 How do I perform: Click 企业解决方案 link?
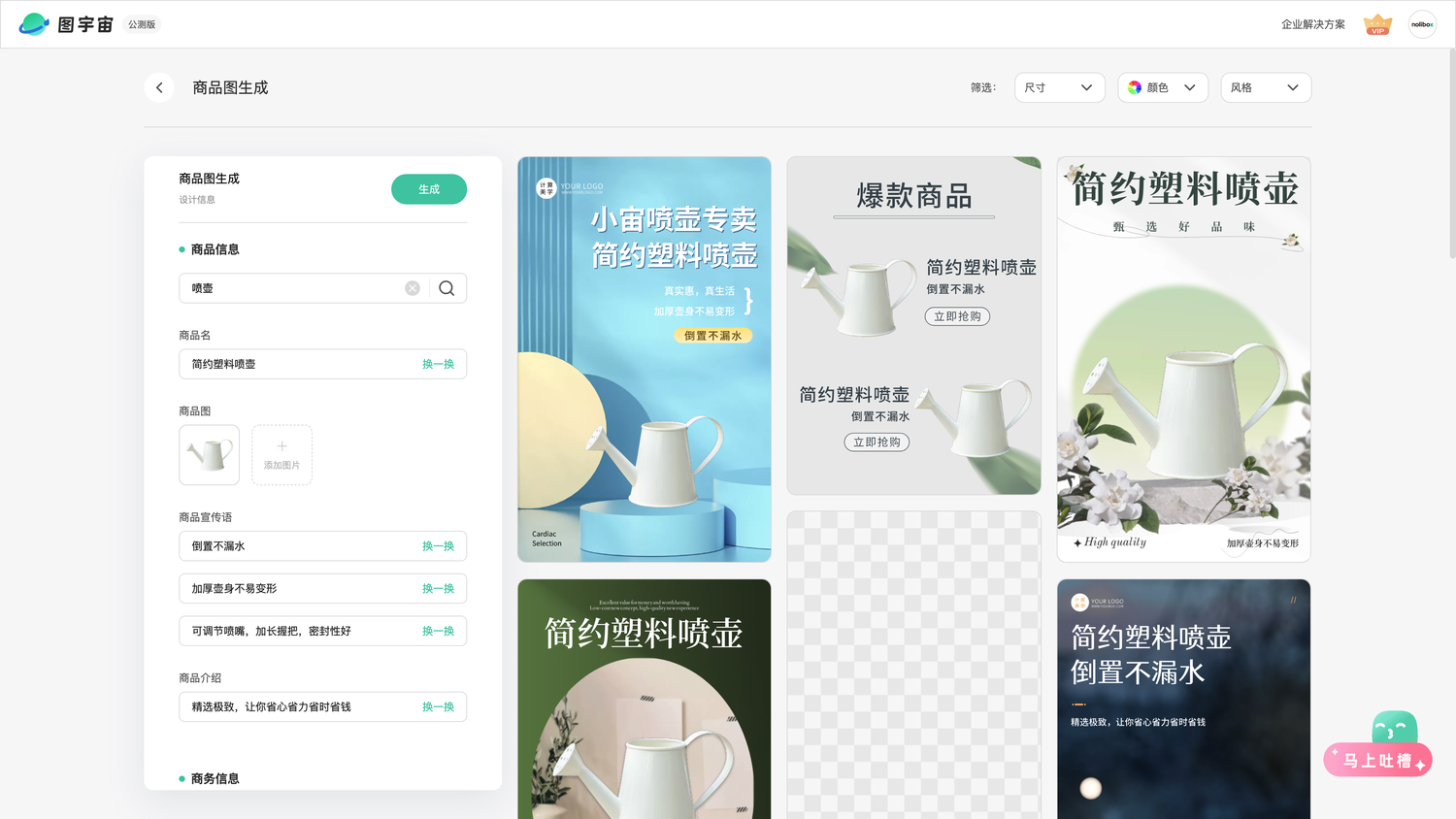[x=1313, y=24]
